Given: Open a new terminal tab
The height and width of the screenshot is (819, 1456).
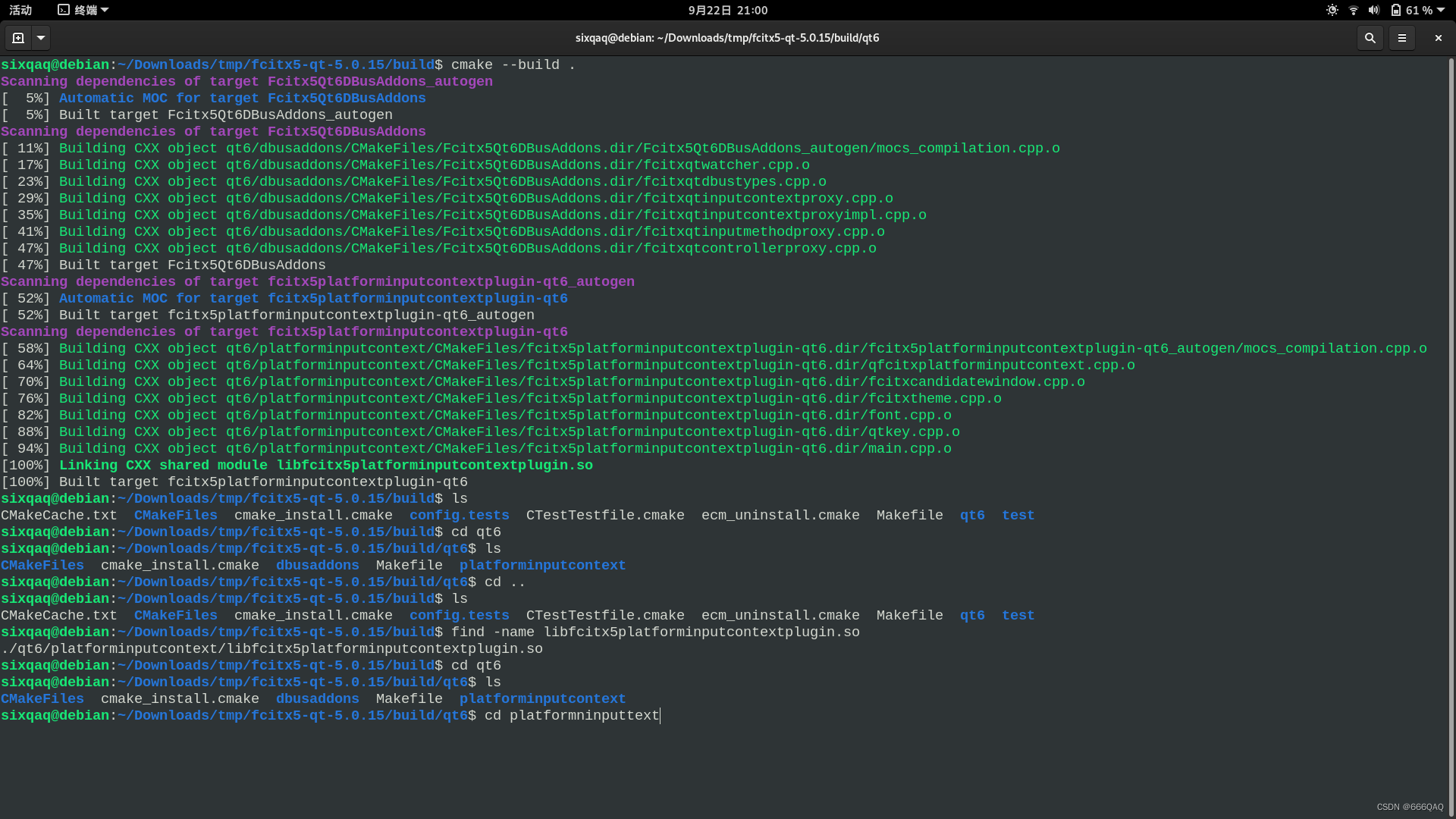Looking at the screenshot, I should pyautogui.click(x=18, y=38).
